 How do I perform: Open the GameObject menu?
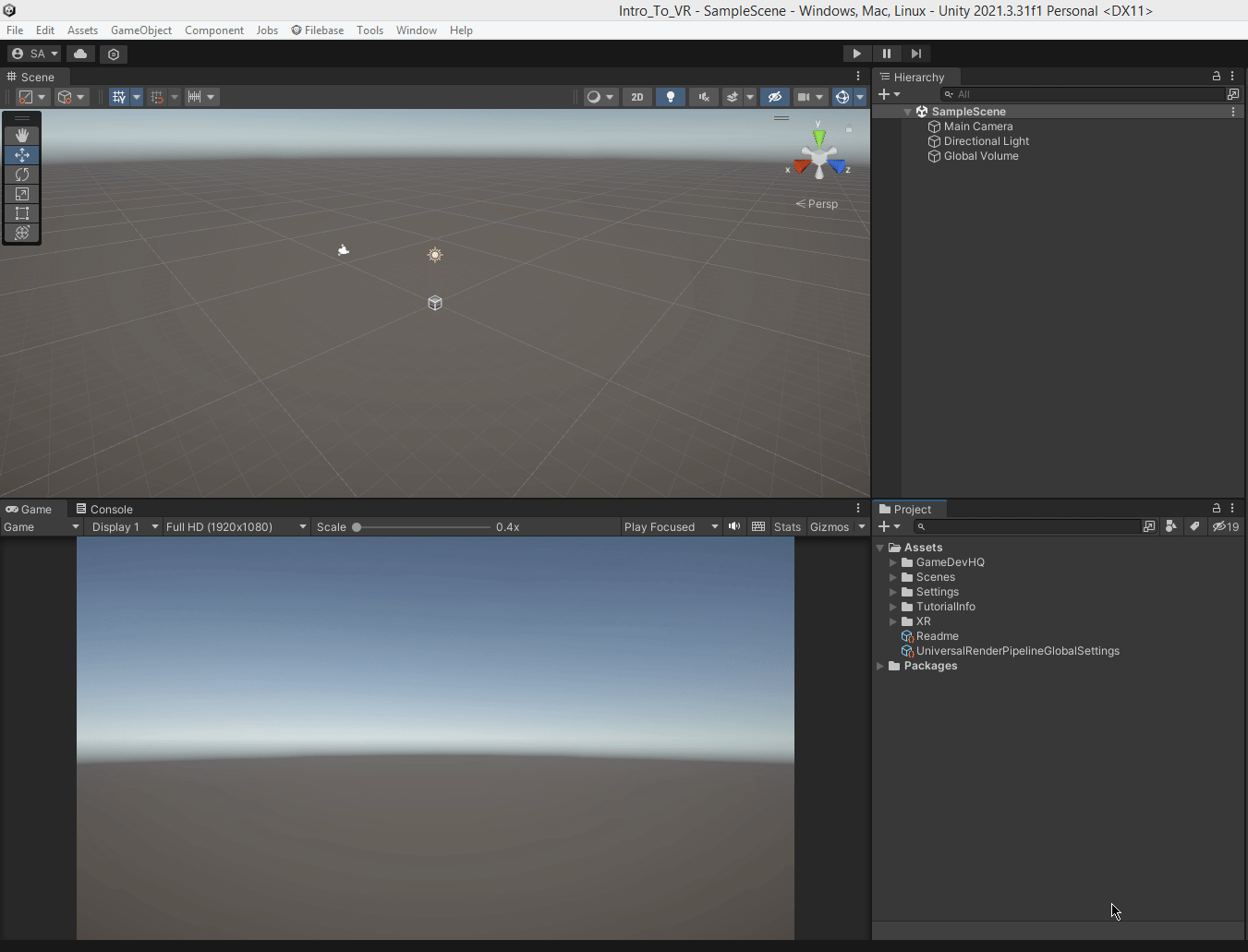[x=140, y=30]
